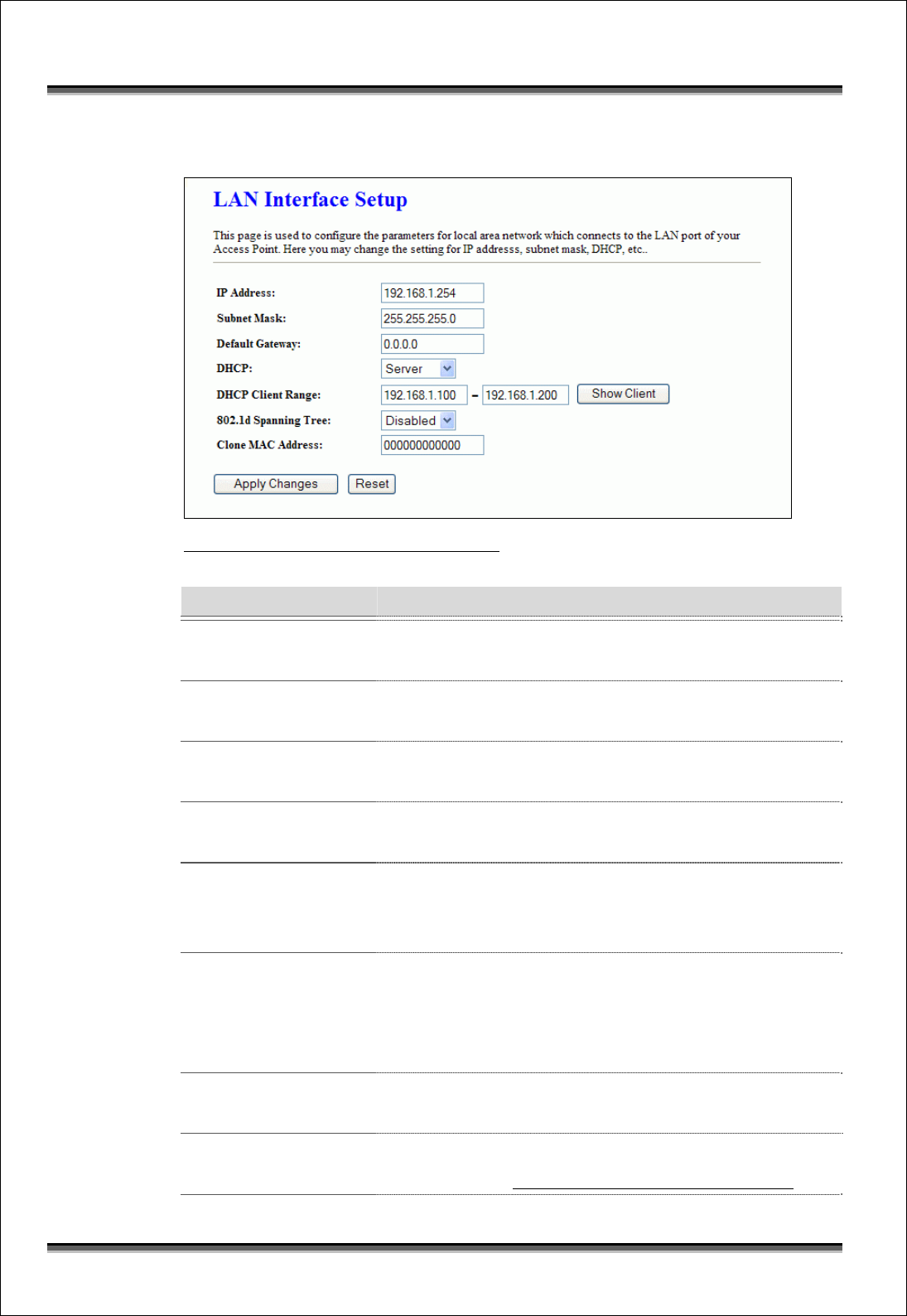Click the DHCP range start field 192.168.1.100
This screenshot has width=907, height=1316.
point(424,395)
